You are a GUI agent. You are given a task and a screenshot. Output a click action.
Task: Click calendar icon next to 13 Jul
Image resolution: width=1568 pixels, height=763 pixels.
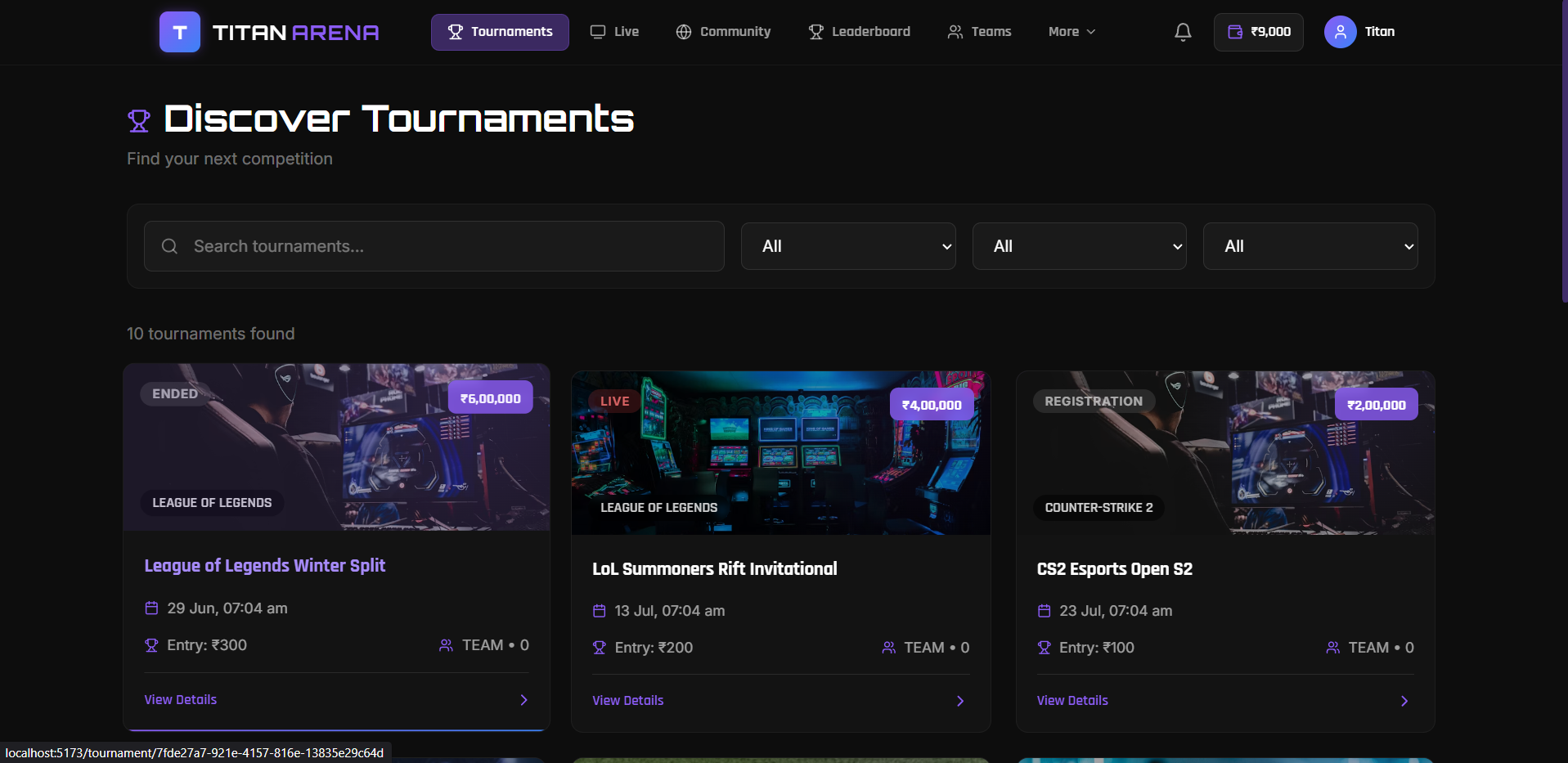click(599, 611)
